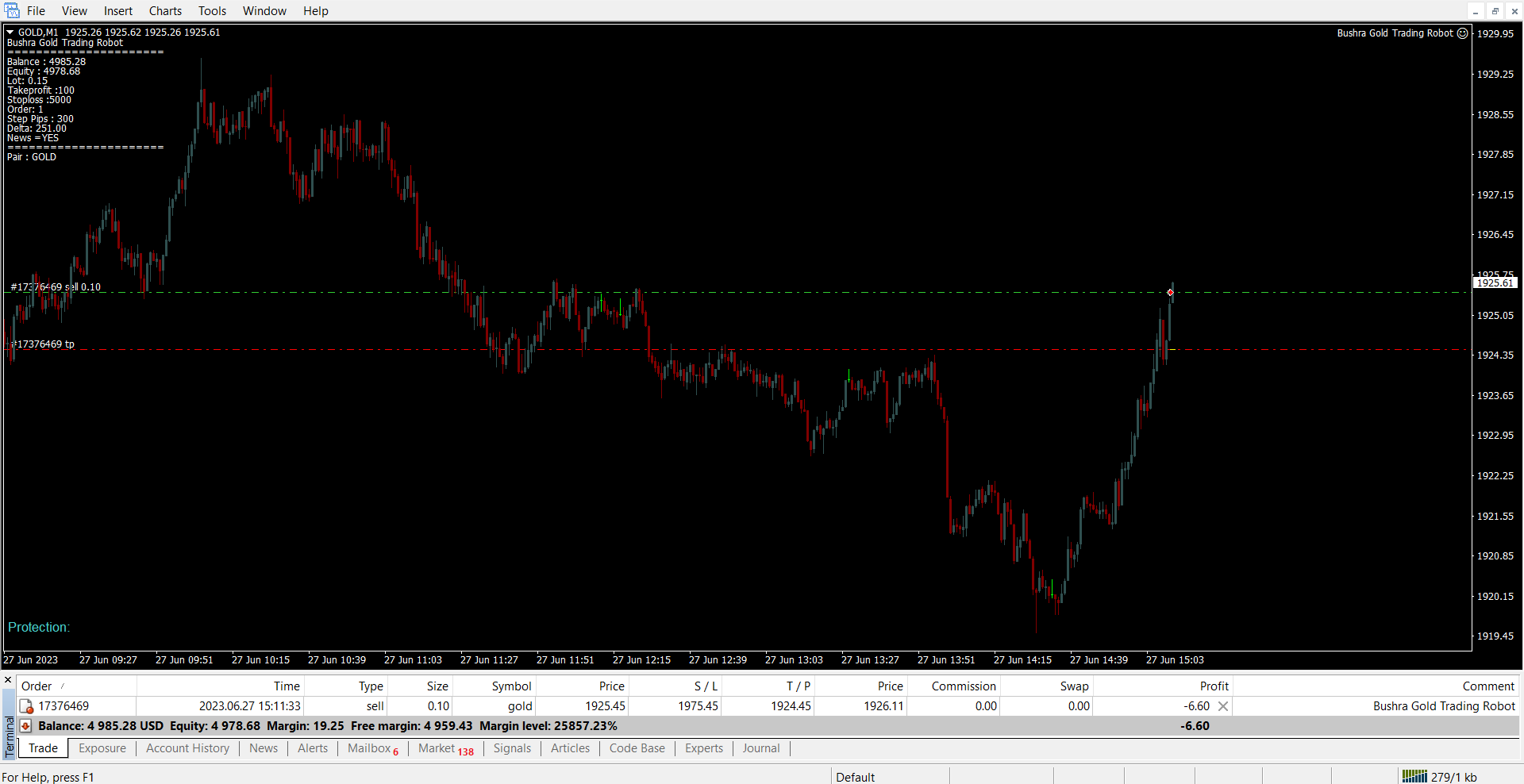Screen dimensions: 1524x784
Task: Click the MetaTrader application icon left of File
Action: [12, 10]
